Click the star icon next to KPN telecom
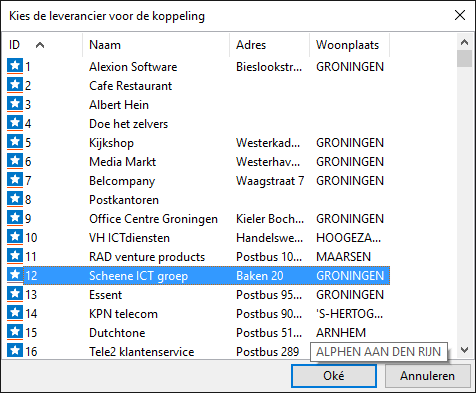This screenshot has height=393, width=476. point(15,313)
